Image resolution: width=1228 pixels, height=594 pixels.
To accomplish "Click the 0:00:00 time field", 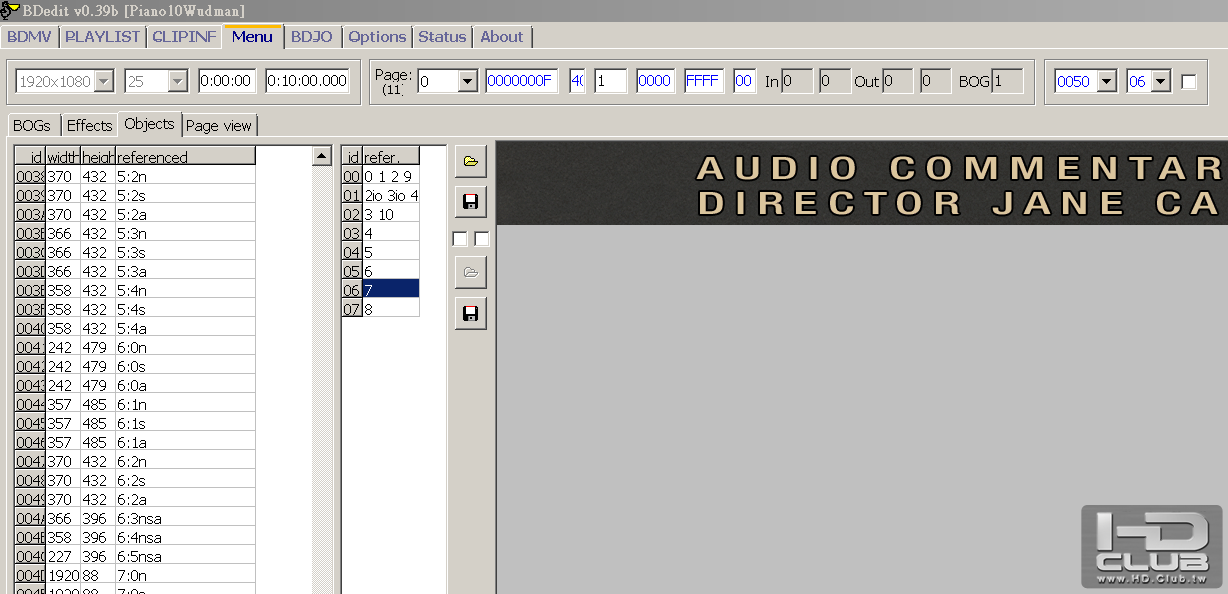I will tap(227, 82).
